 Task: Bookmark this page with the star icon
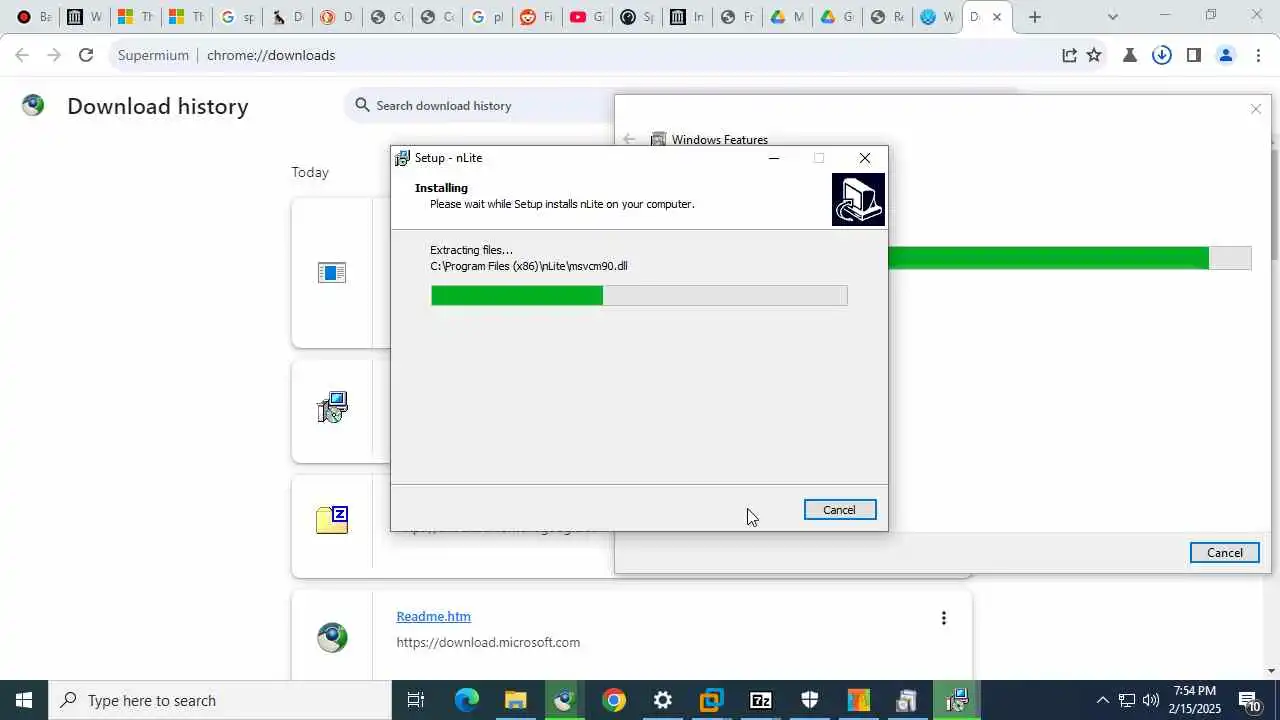(1094, 55)
